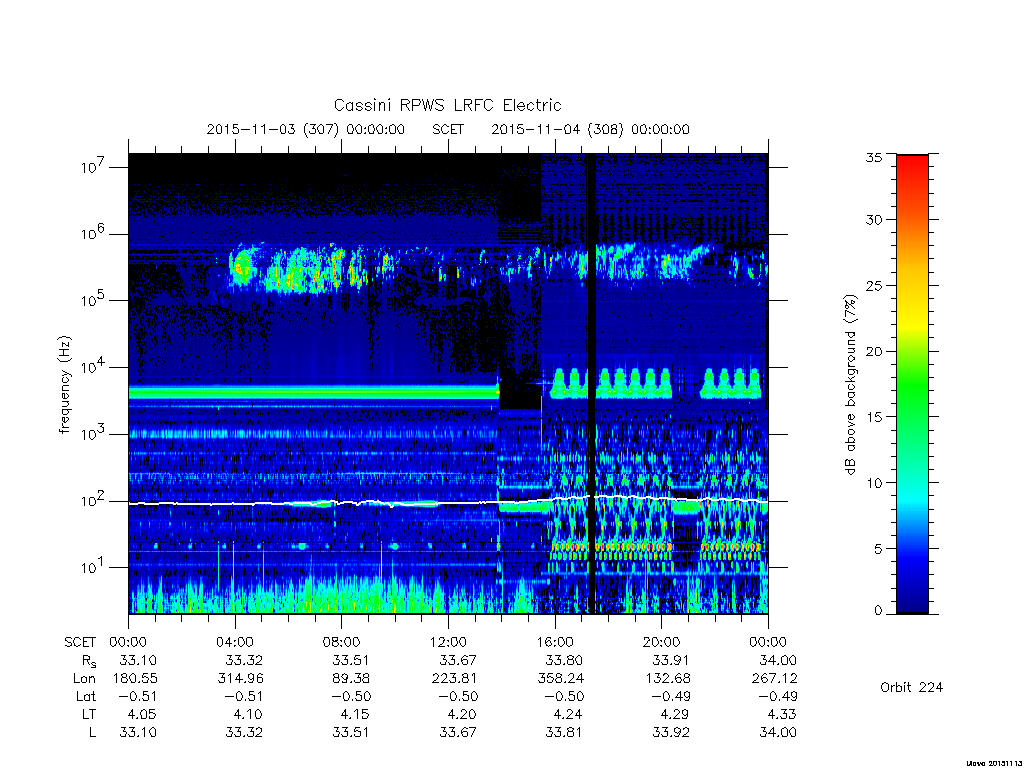The height and width of the screenshot is (768, 1024).
Task: Click the 'SCET' label between the header dates
Action: (x=448, y=129)
